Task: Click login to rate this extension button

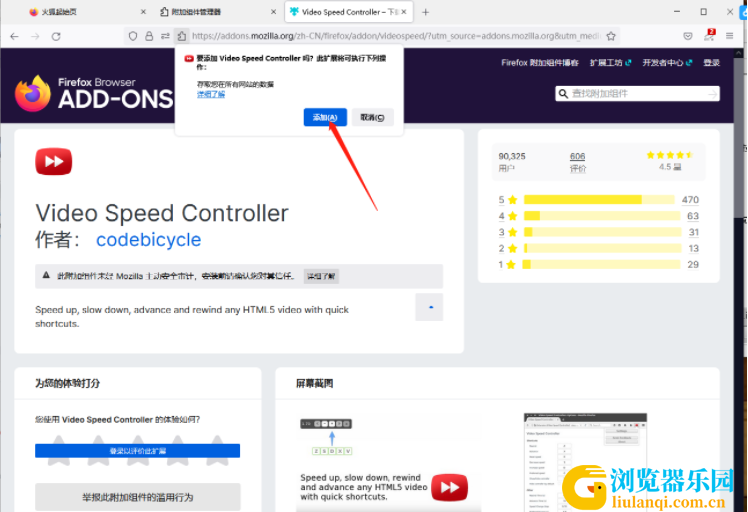Action: click(x=137, y=450)
